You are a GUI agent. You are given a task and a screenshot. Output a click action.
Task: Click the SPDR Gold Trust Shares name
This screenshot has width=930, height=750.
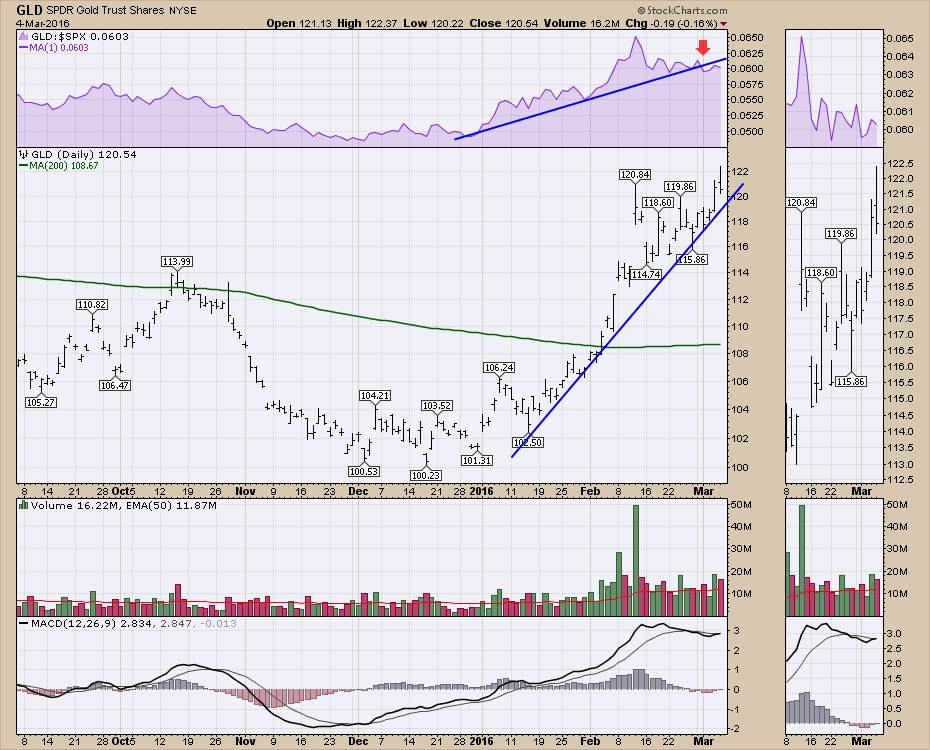click(105, 10)
